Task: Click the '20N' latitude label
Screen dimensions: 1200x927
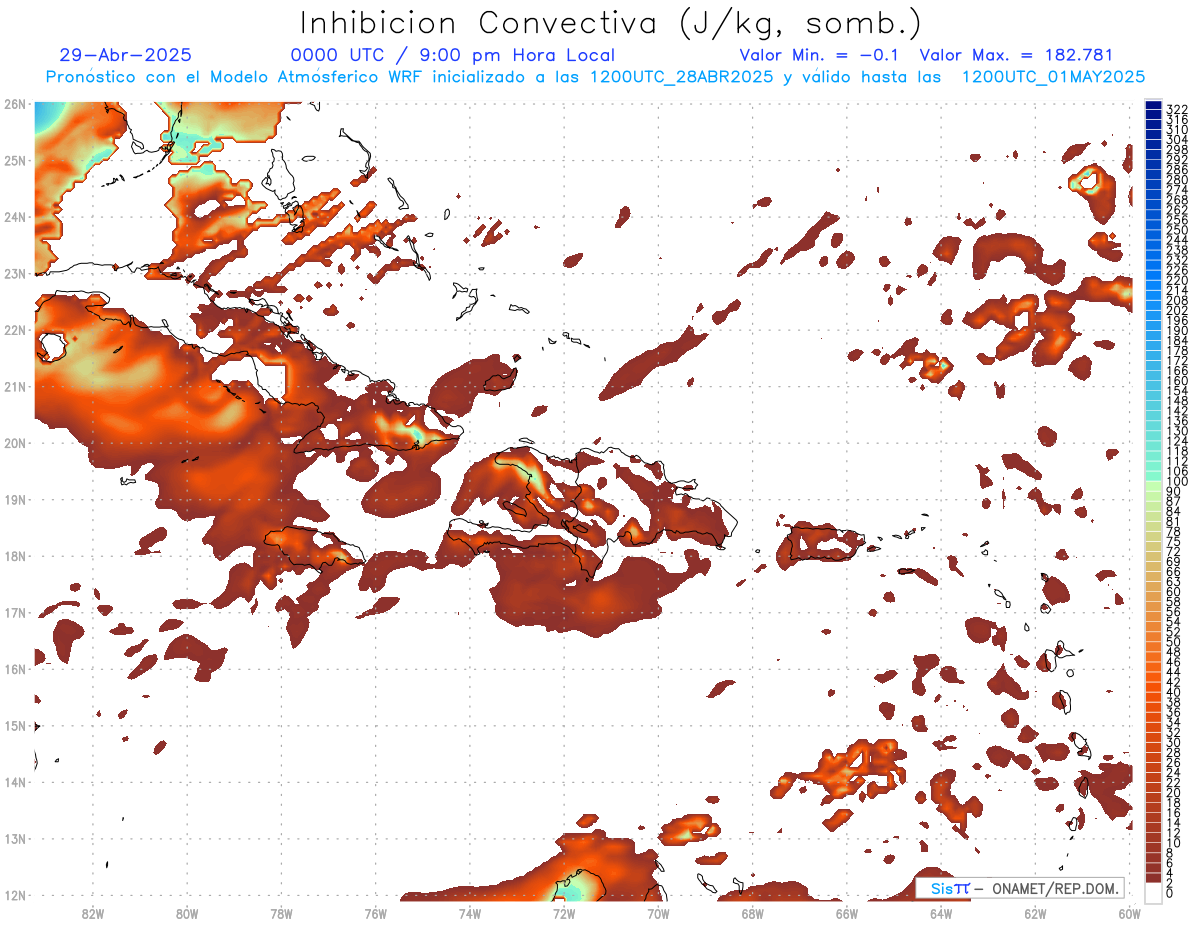Action: (x=15, y=443)
